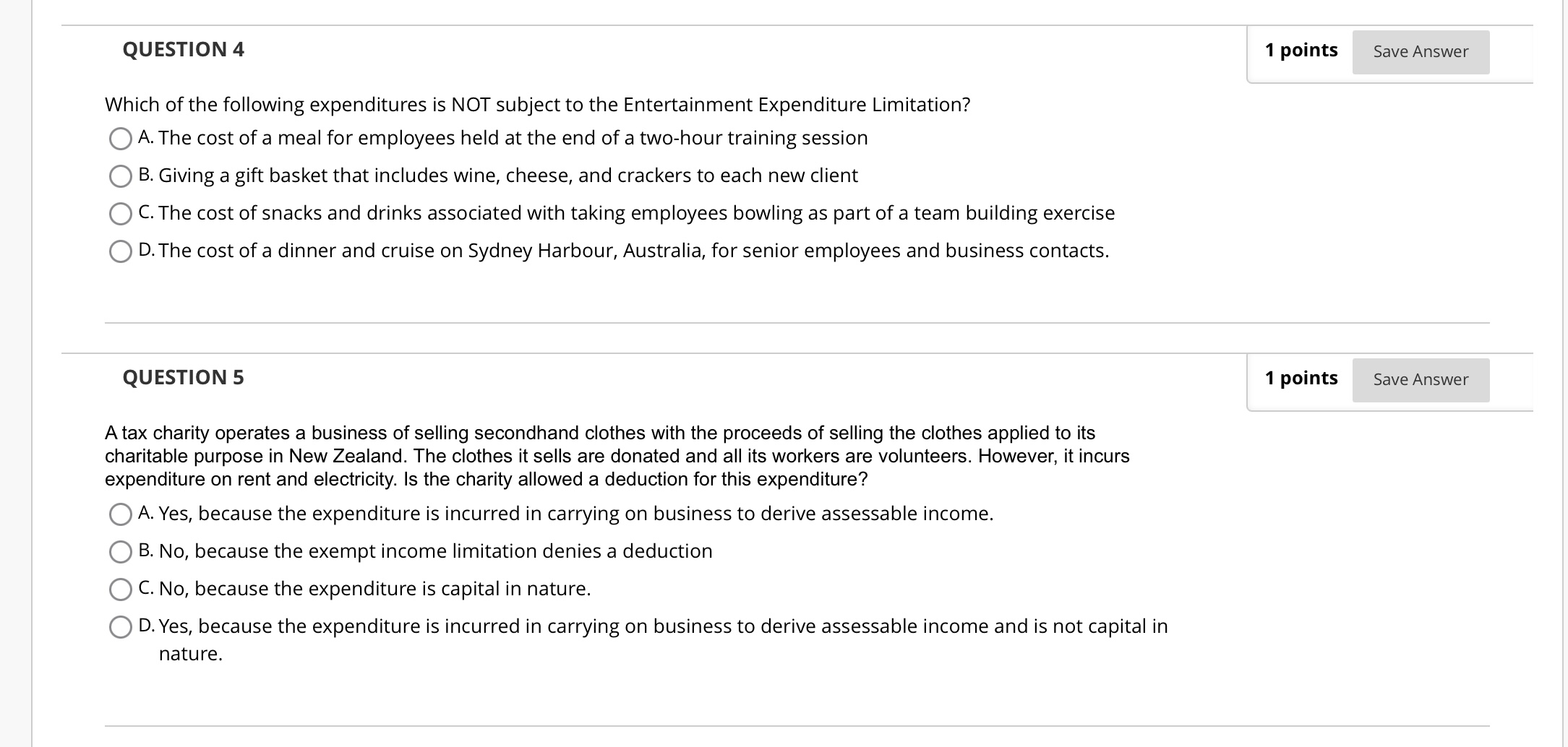
Task: Select answer A for Question 5
Action: 121,514
